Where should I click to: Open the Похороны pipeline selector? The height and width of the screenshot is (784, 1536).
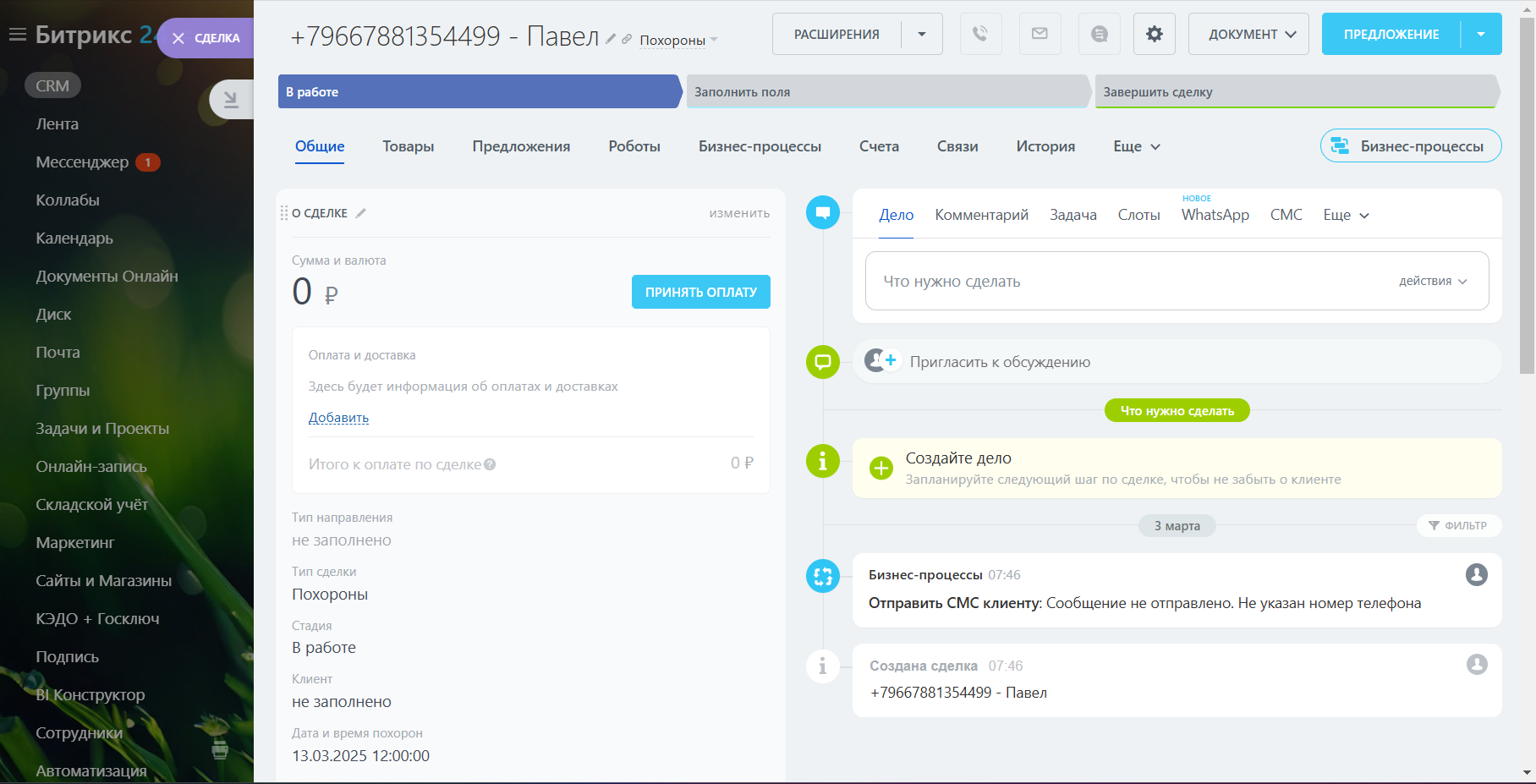(677, 40)
